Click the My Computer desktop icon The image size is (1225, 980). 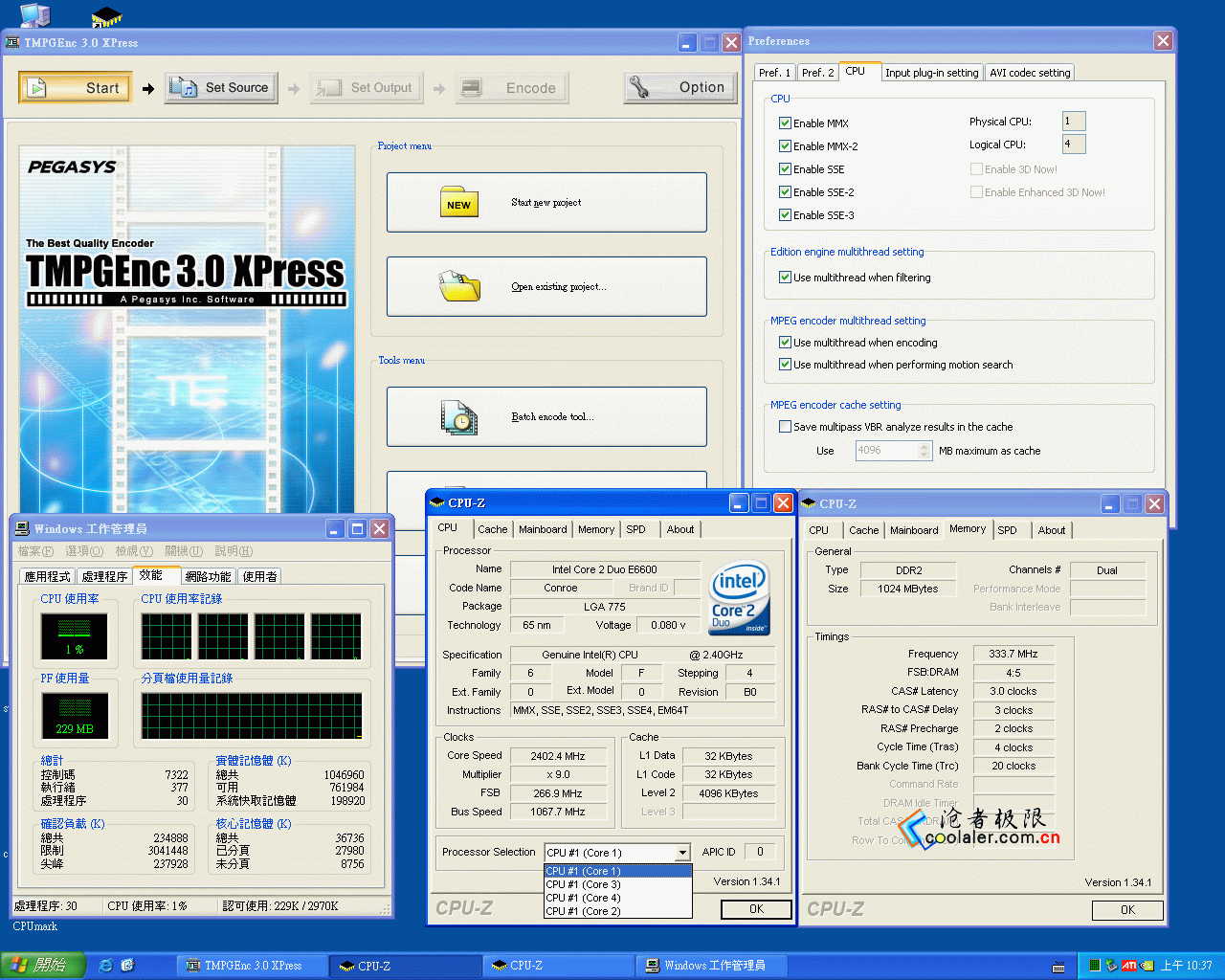pyautogui.click(x=34, y=14)
